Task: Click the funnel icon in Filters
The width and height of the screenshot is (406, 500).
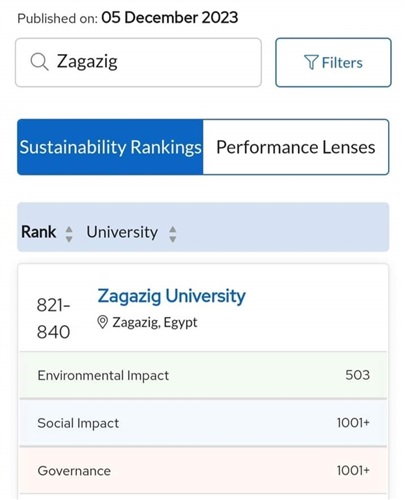Action: [311, 62]
